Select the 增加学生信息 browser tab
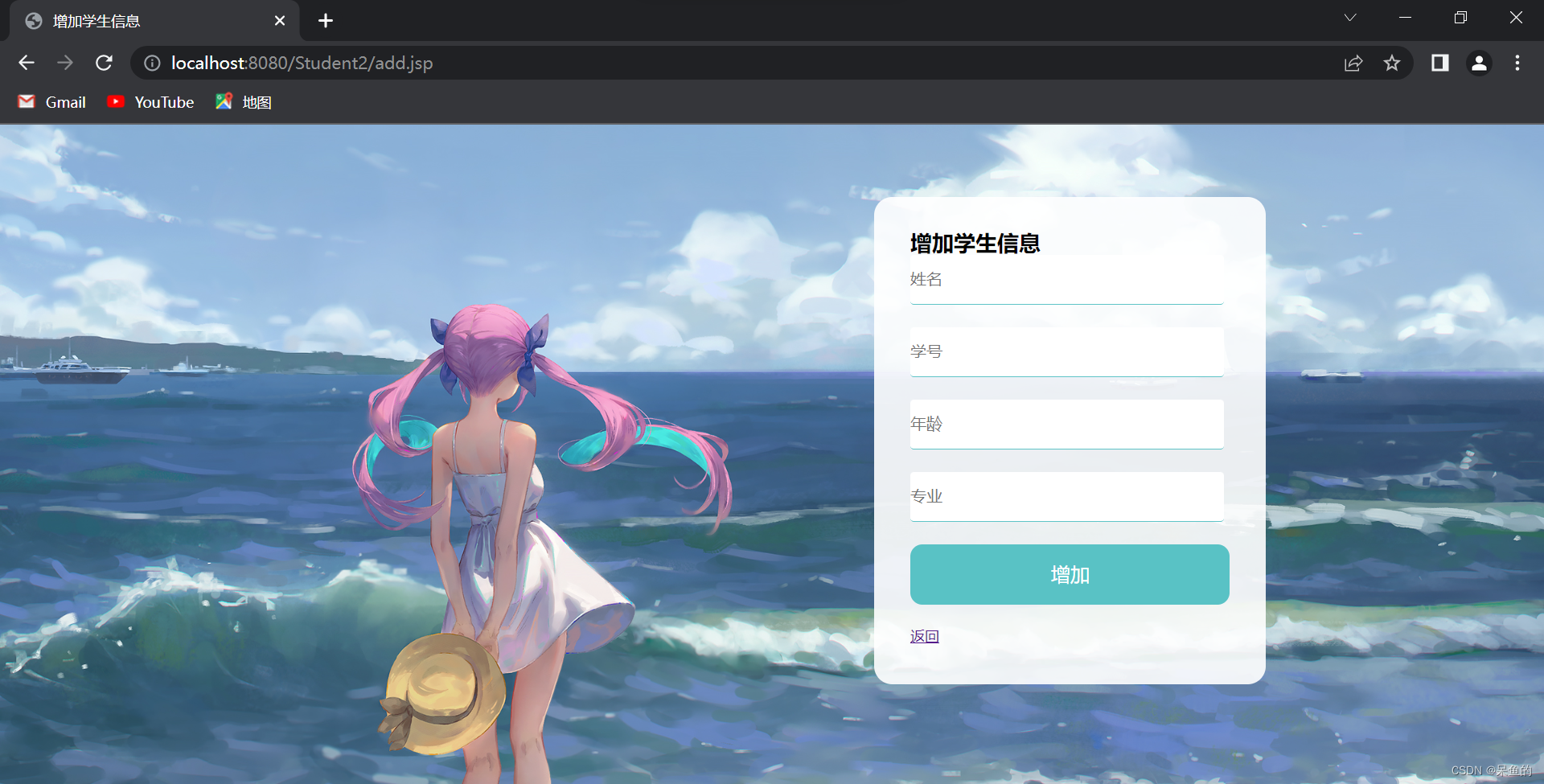1544x784 pixels. (x=154, y=21)
